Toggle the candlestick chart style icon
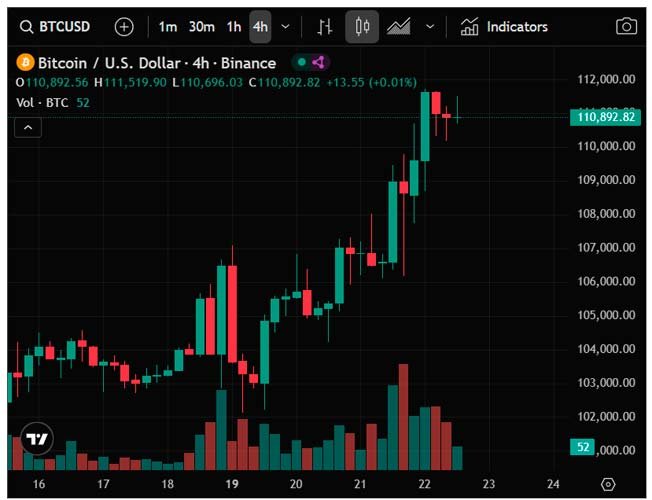Screen dimensions: 652x500 click(362, 27)
